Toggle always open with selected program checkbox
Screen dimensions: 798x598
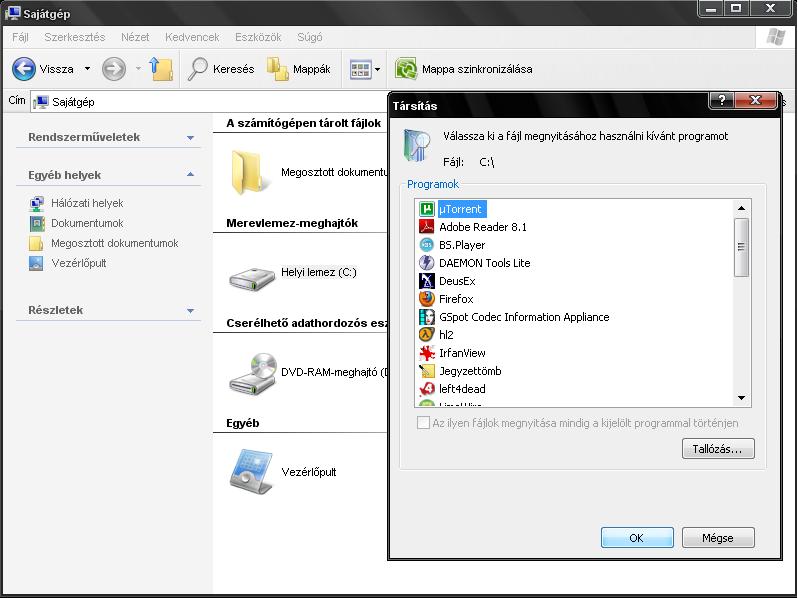(422, 422)
